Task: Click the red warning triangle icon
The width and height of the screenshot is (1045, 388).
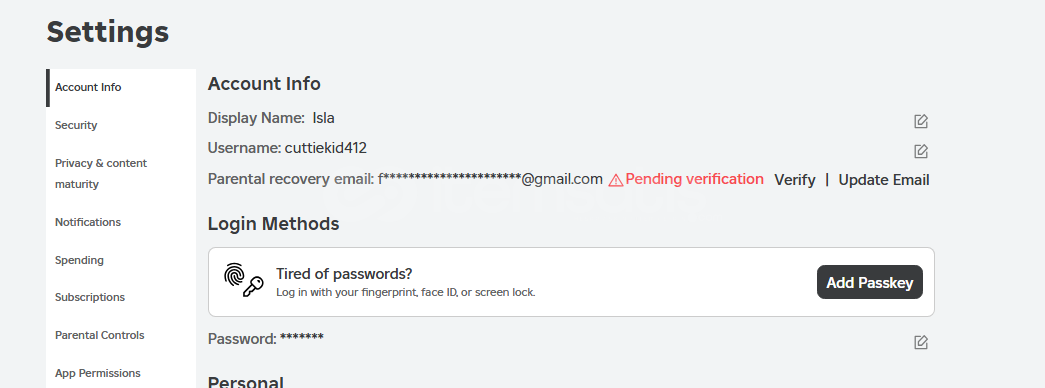Action: click(x=616, y=180)
